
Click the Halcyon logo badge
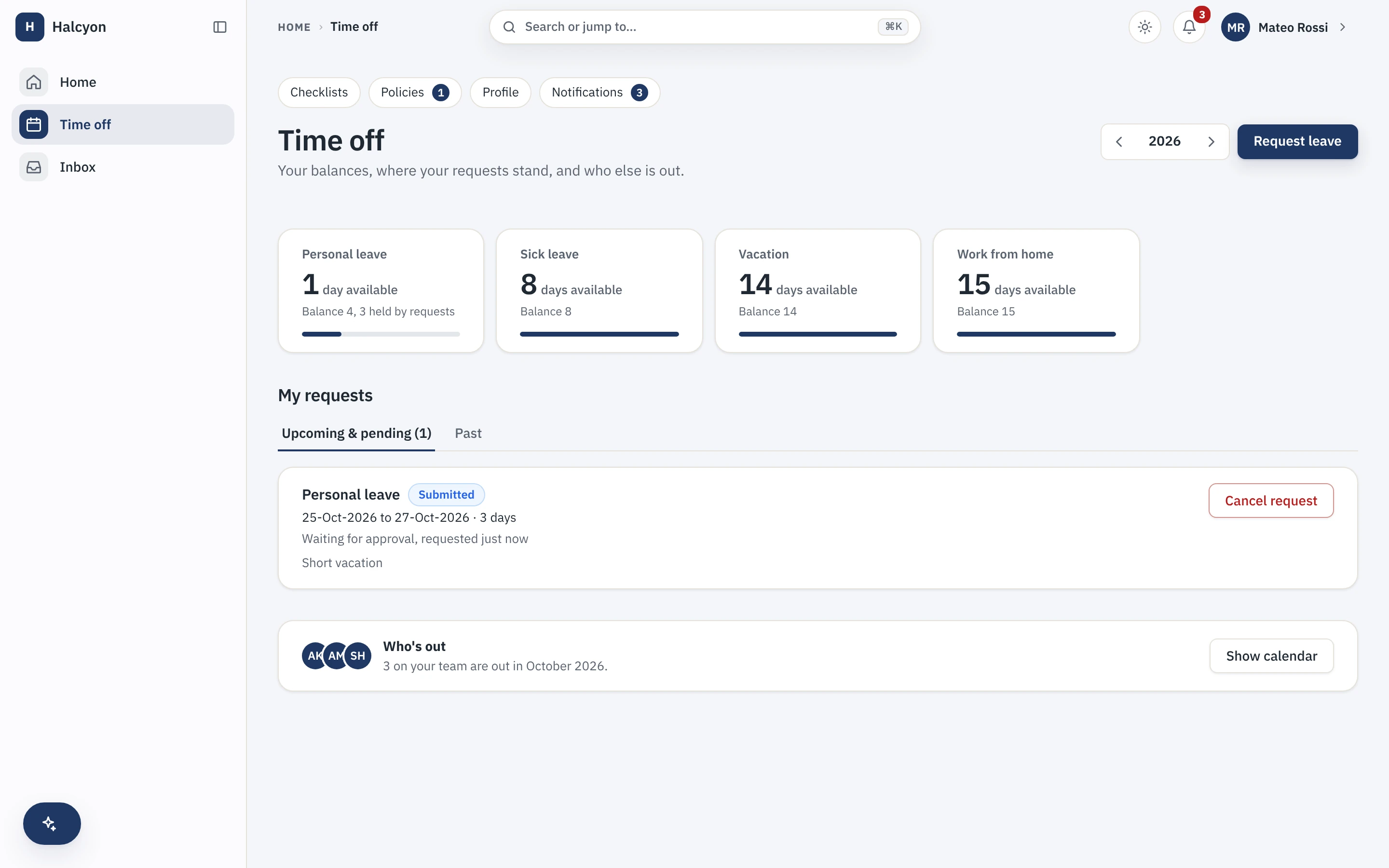(30, 27)
